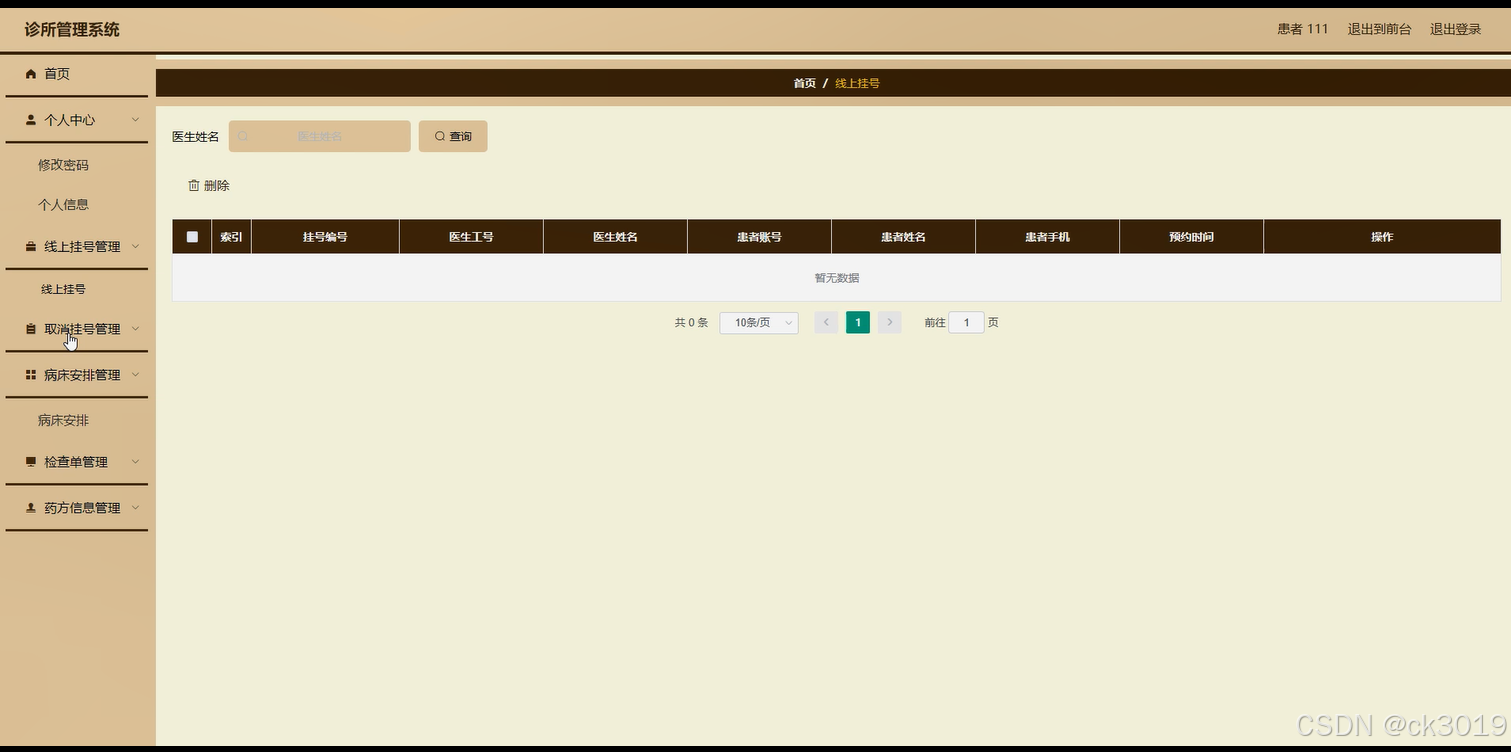The height and width of the screenshot is (752, 1511).
Task: Click the 索引 column header
Action: click(x=231, y=237)
